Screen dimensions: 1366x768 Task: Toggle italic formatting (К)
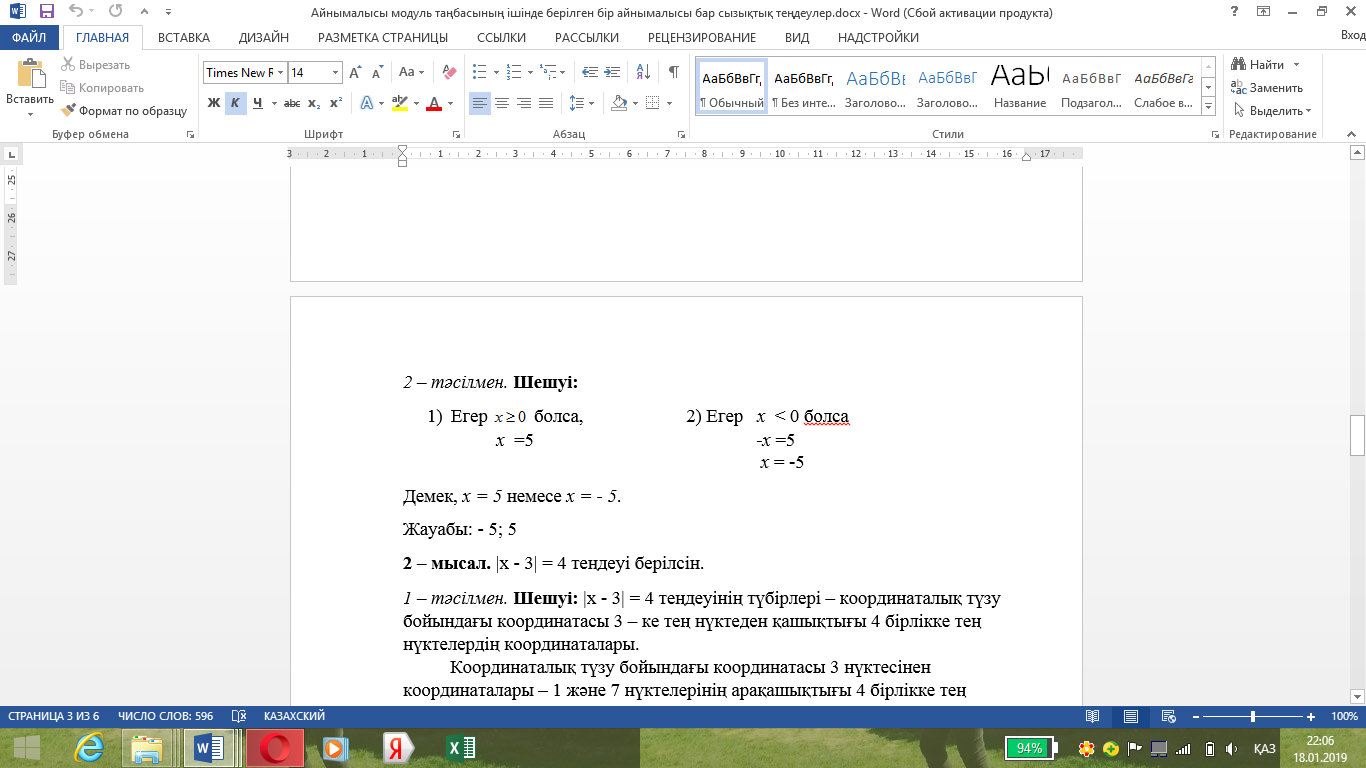[x=236, y=103]
